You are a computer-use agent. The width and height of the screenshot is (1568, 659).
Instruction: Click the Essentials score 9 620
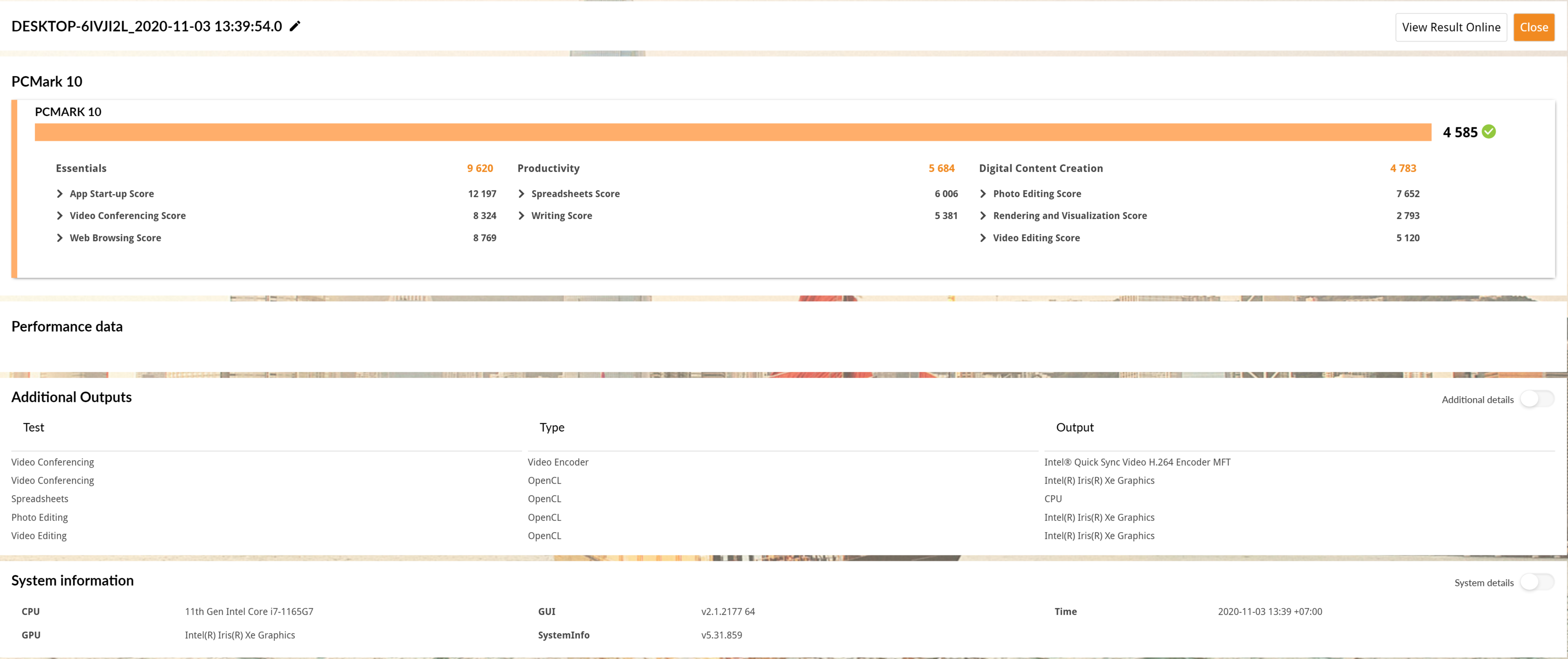(480, 168)
